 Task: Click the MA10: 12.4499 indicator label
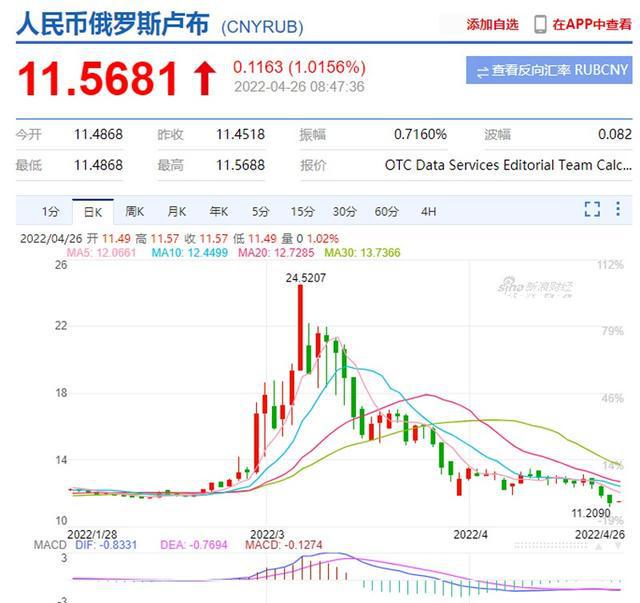pos(190,253)
